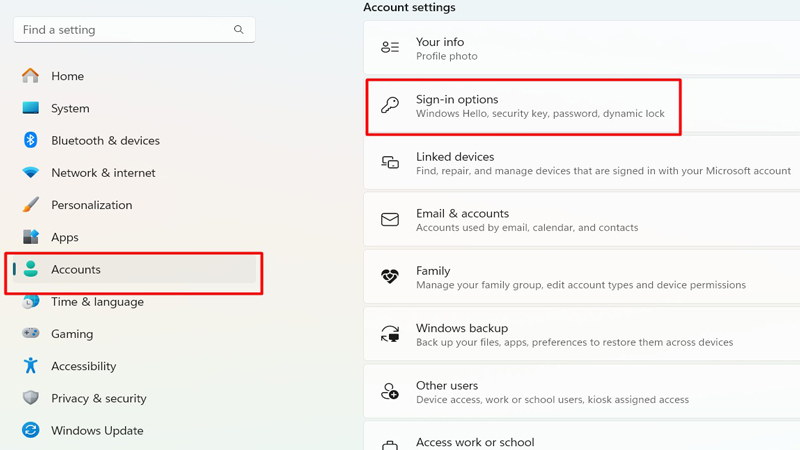Open Other users settings

tap(582, 391)
